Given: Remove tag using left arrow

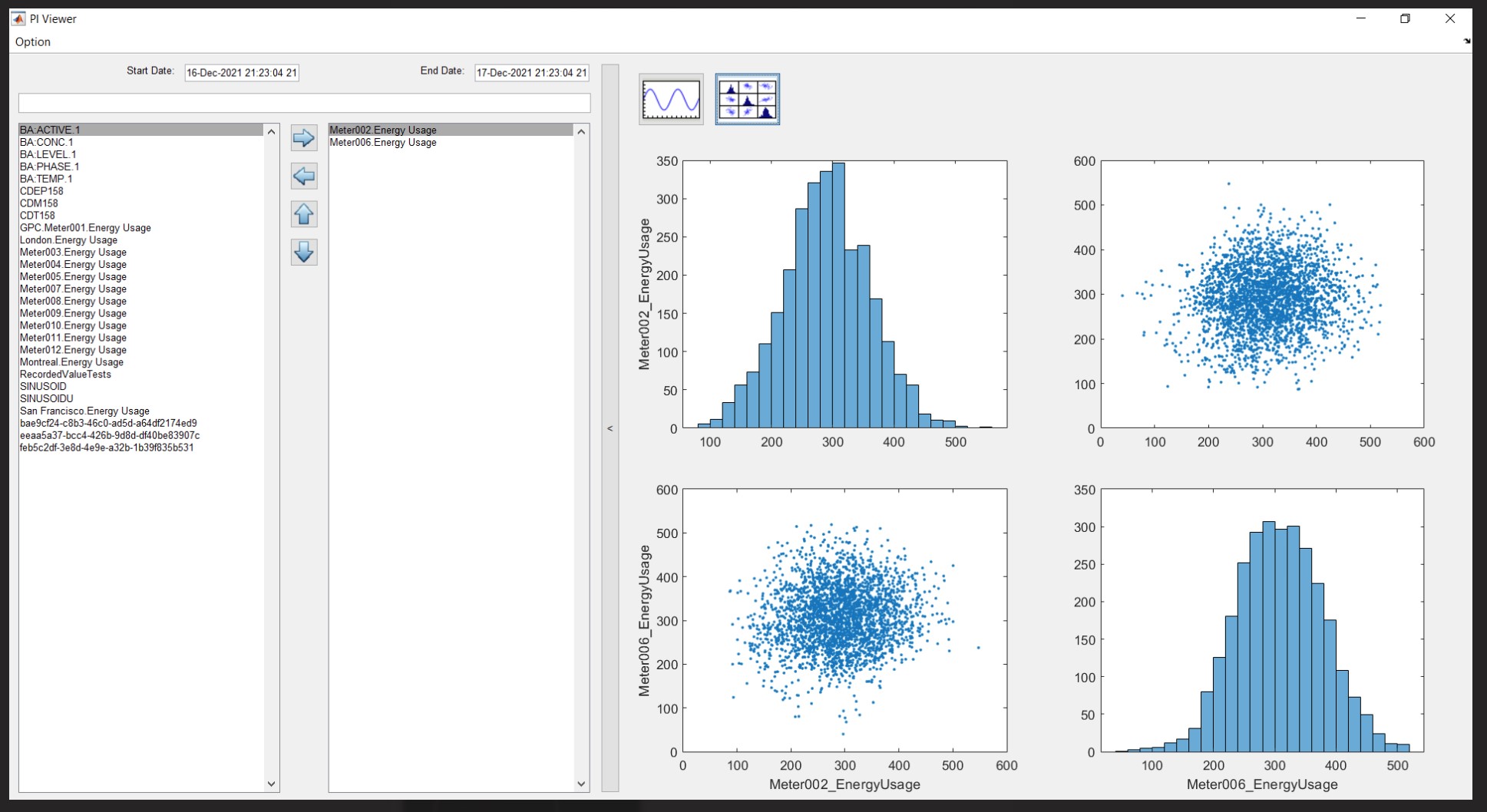Looking at the screenshot, I should coord(303,177).
